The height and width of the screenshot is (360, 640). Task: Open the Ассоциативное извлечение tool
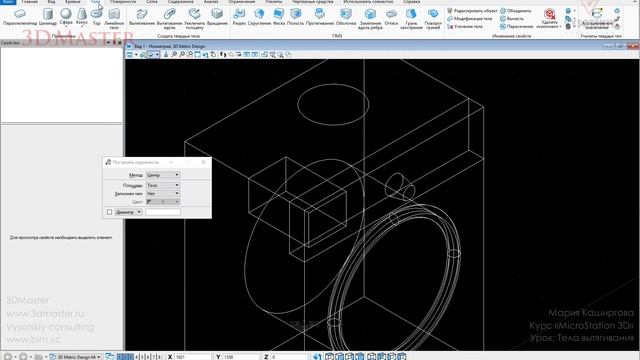click(x=597, y=19)
